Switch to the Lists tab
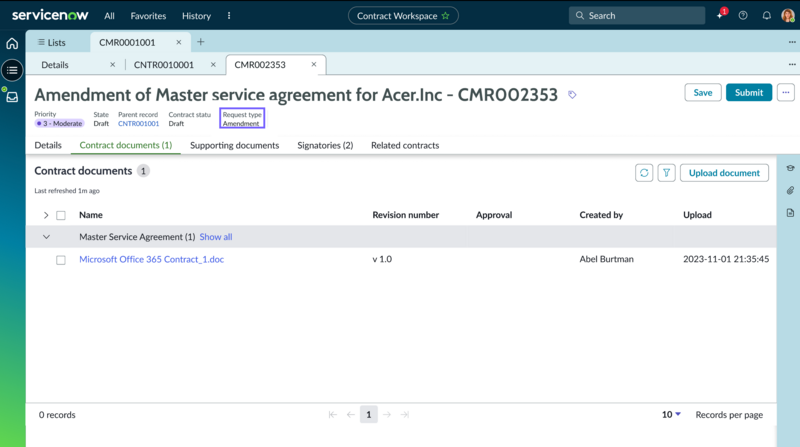Screen dimensions: 800x447 [x=52, y=42]
